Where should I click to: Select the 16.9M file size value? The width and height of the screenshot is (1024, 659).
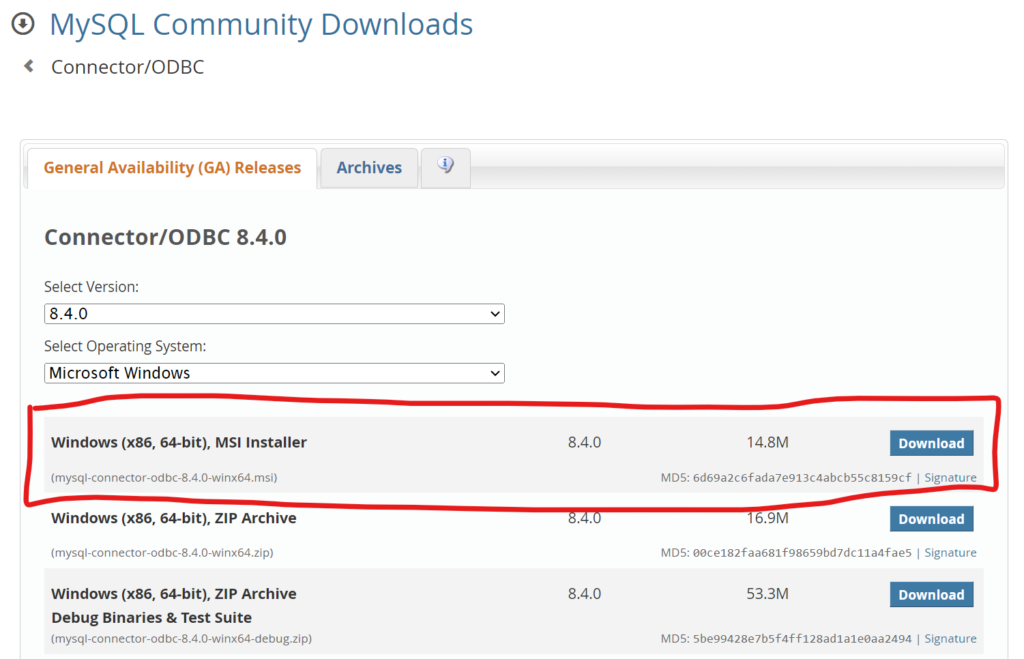[x=767, y=518]
